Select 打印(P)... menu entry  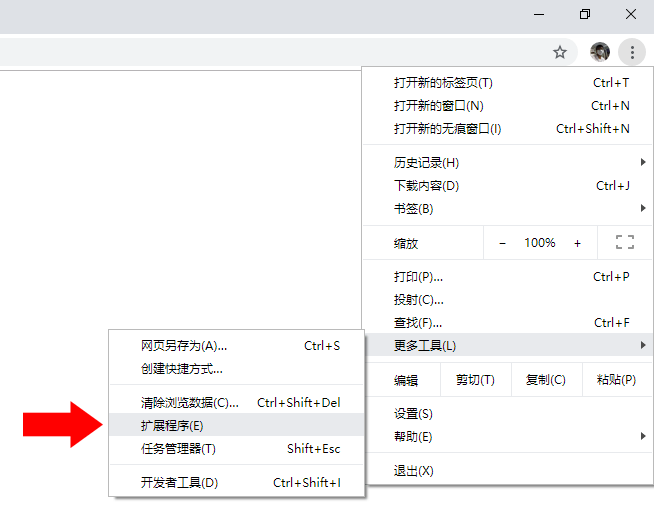point(507,277)
